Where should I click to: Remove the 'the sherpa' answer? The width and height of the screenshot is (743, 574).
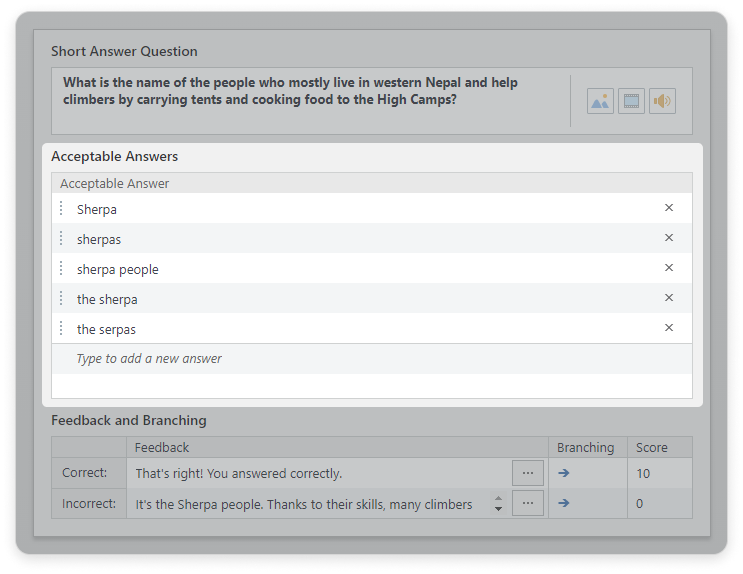[x=669, y=298]
